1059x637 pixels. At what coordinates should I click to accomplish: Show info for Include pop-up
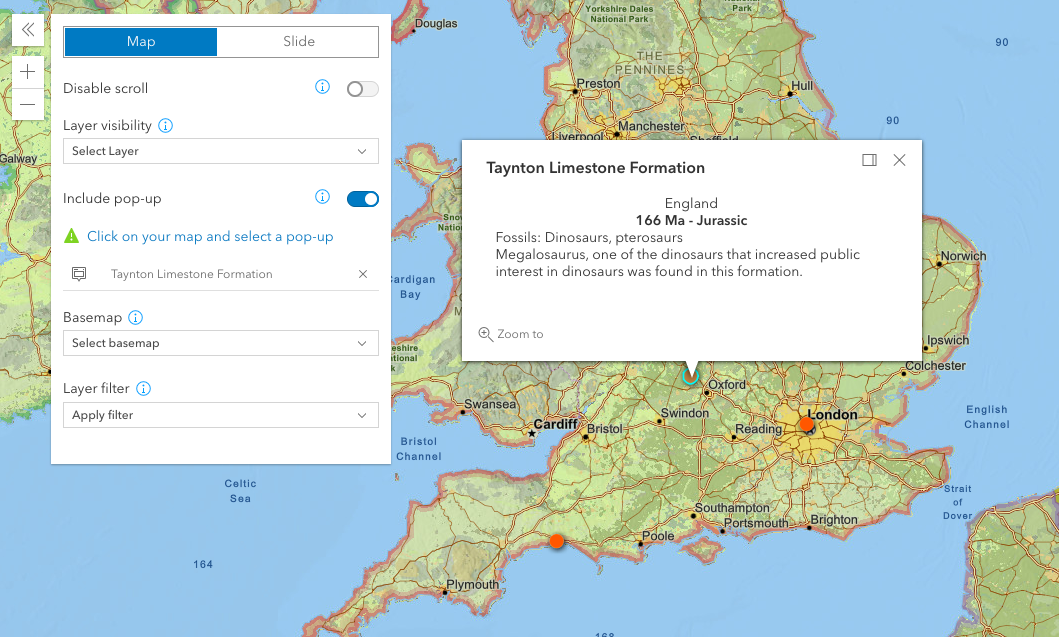pos(322,197)
